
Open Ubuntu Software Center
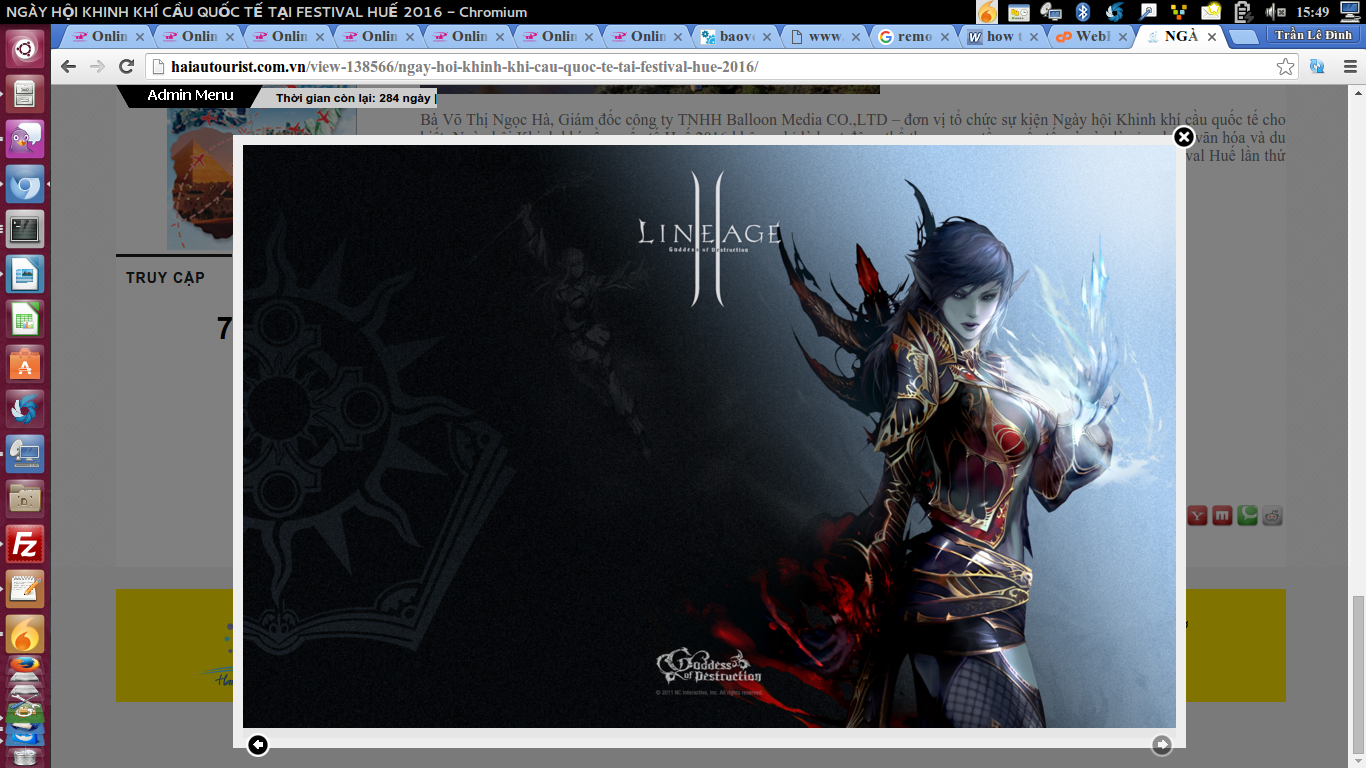(x=25, y=365)
